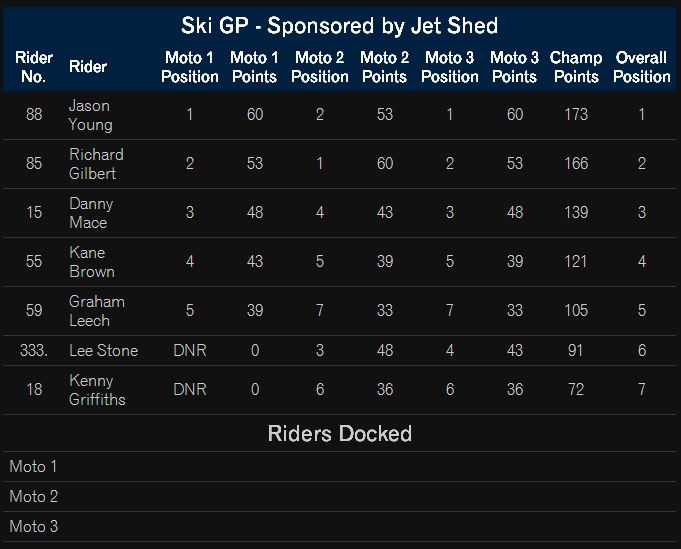Click rider name Kane Brown
Screen dimensions: 681x549
[92, 262]
